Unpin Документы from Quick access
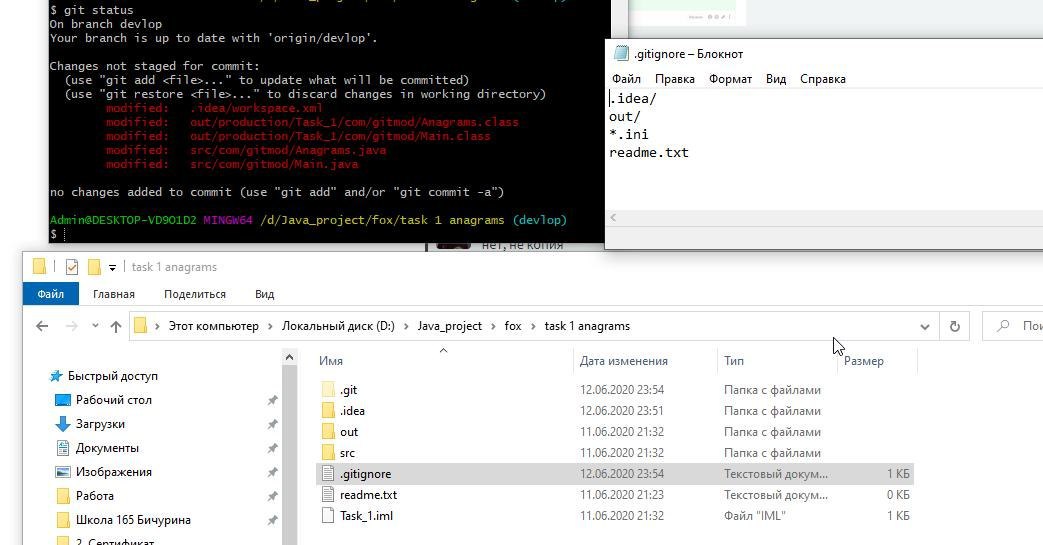 tap(272, 449)
